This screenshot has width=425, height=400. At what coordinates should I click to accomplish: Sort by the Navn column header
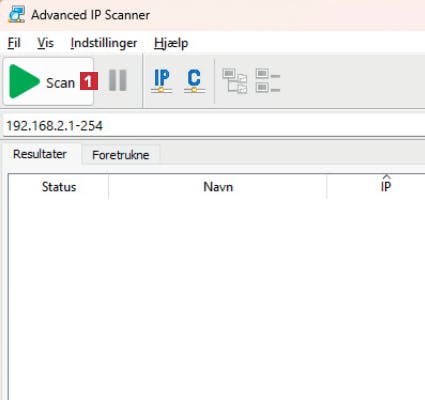point(218,187)
